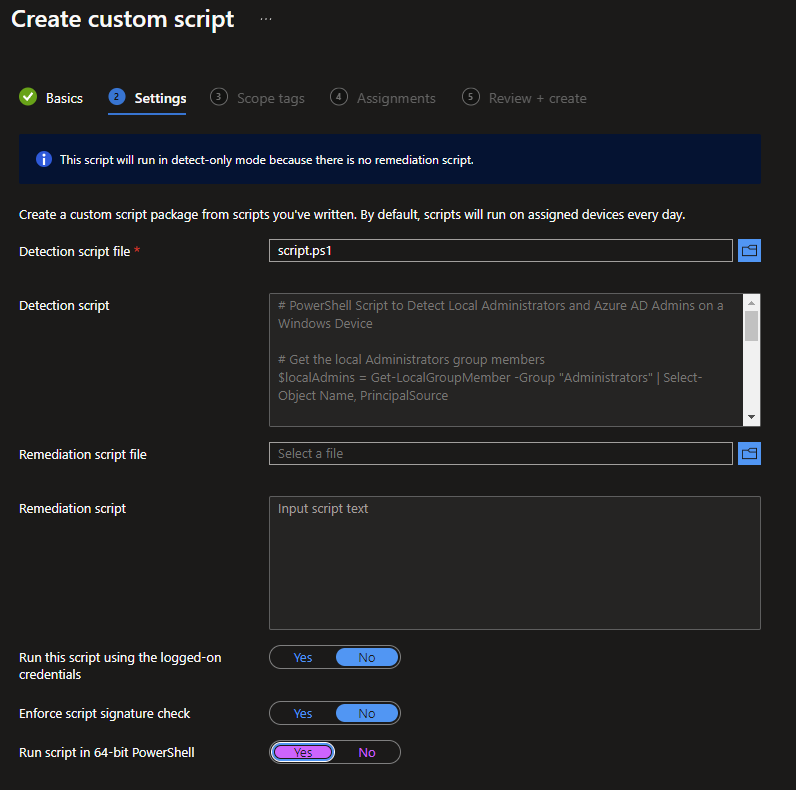Click the step 4 circle icon

339,96
